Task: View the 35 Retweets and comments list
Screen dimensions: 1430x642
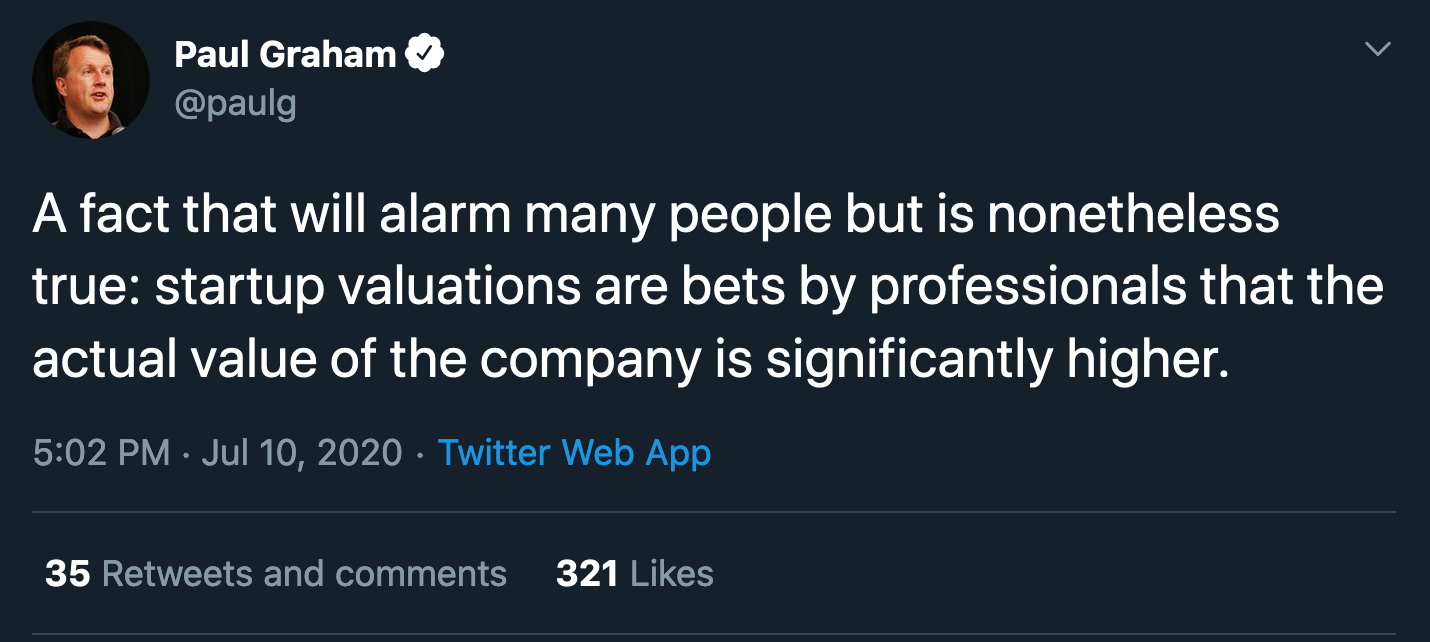Action: click(x=276, y=574)
